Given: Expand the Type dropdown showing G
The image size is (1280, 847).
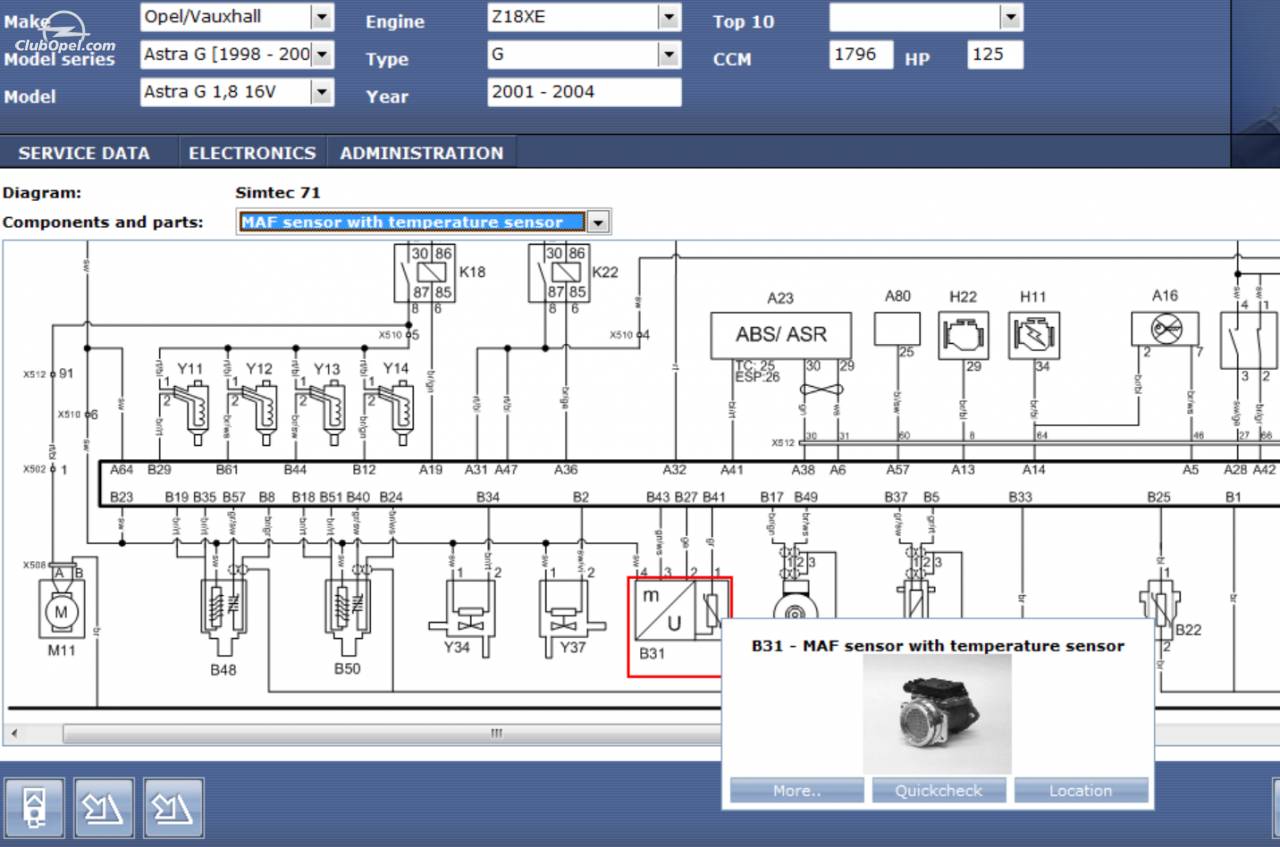Looking at the screenshot, I should pos(669,54).
